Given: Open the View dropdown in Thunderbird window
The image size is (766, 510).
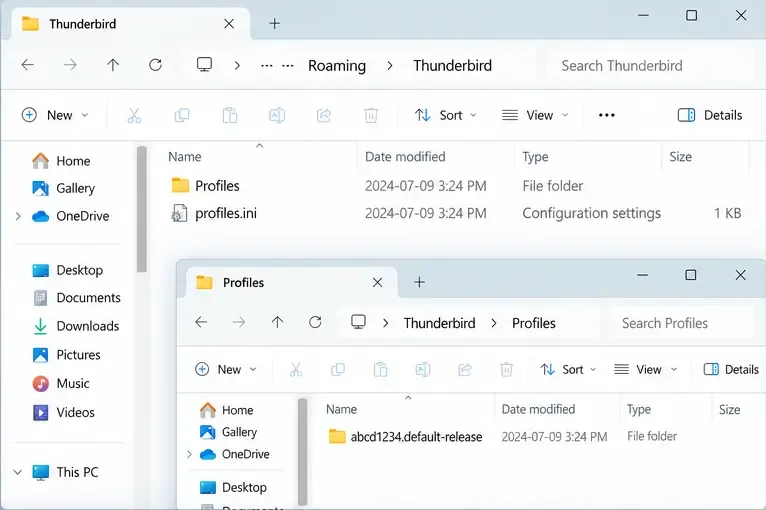Looking at the screenshot, I should pyautogui.click(x=535, y=115).
